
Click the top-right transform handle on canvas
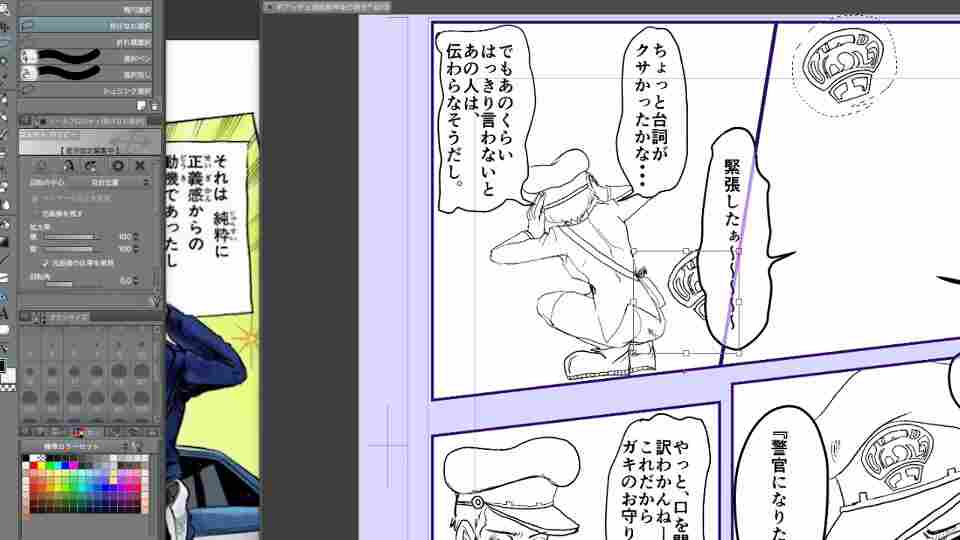(738, 251)
